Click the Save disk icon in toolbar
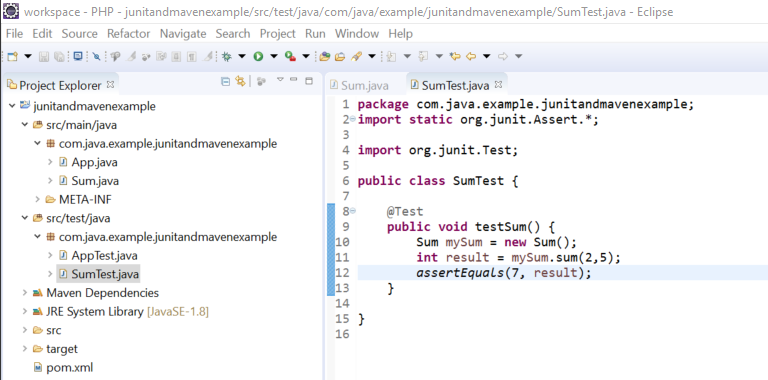This screenshot has width=768, height=380. (x=44, y=57)
